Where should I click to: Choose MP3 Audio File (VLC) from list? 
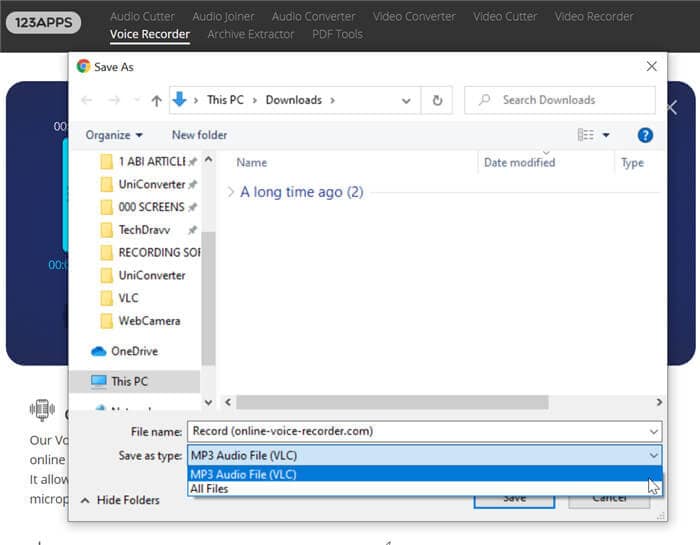point(424,474)
